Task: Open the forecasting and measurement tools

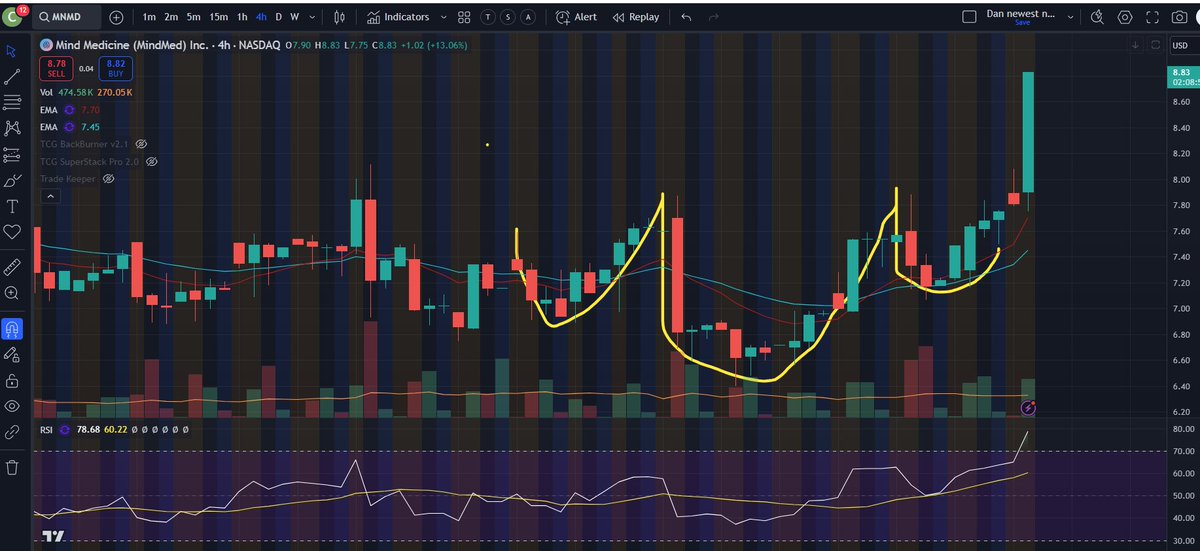Action: click(12, 154)
